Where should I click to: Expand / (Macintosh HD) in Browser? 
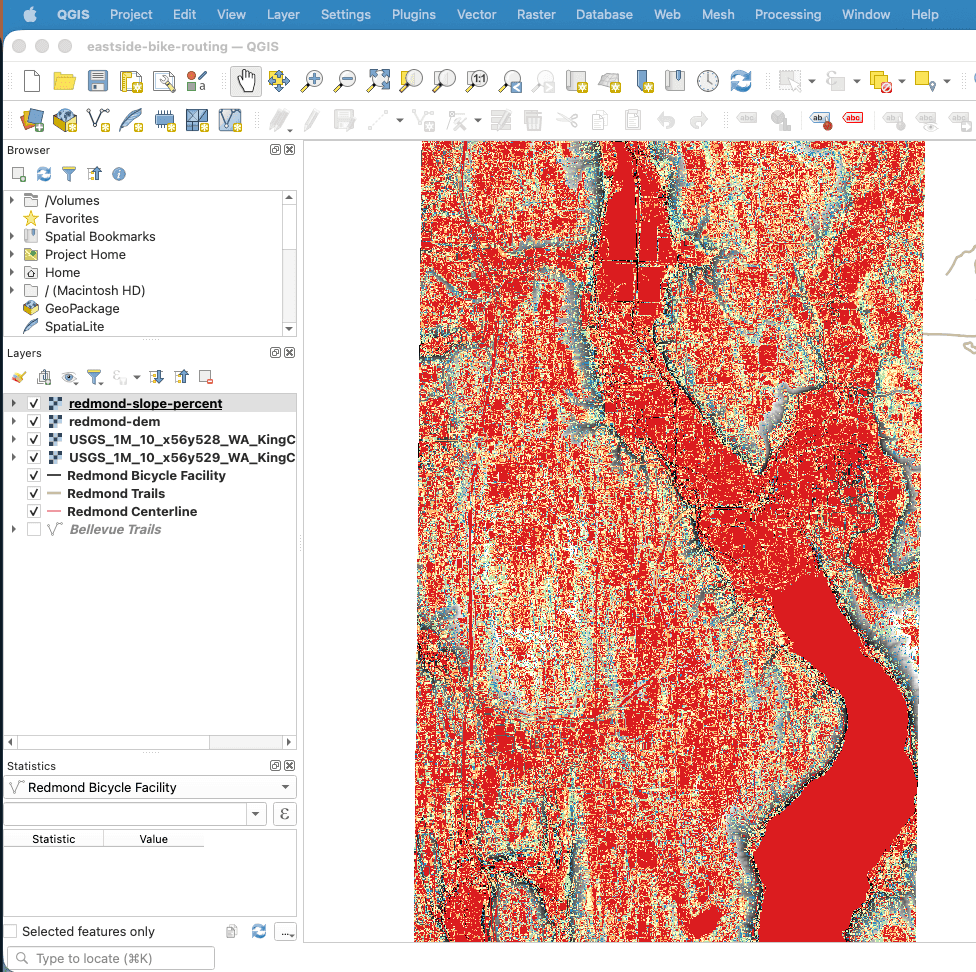point(12,291)
